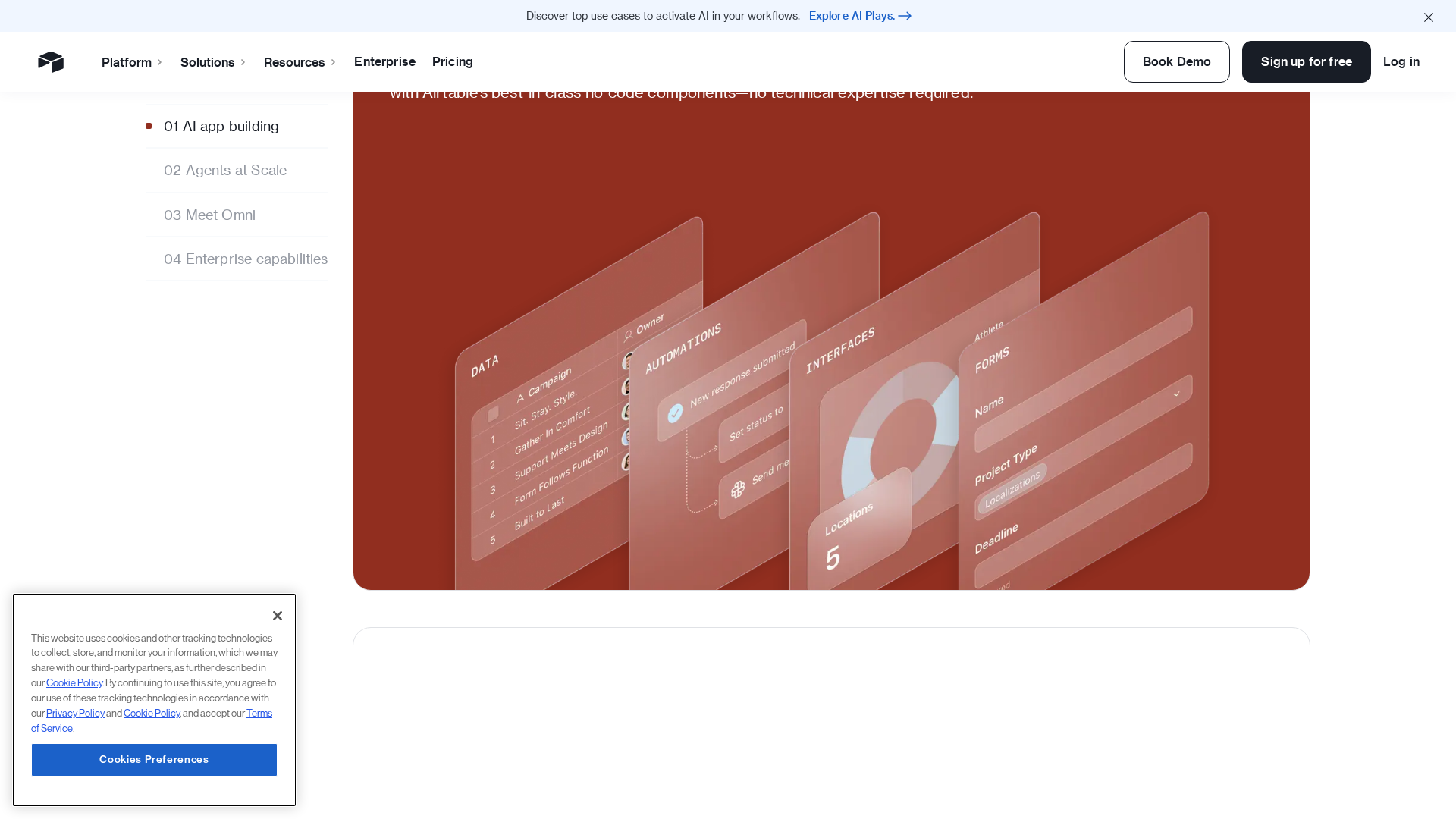The height and width of the screenshot is (819, 1456).
Task: Open the Terms of Service link
Action: click(259, 714)
